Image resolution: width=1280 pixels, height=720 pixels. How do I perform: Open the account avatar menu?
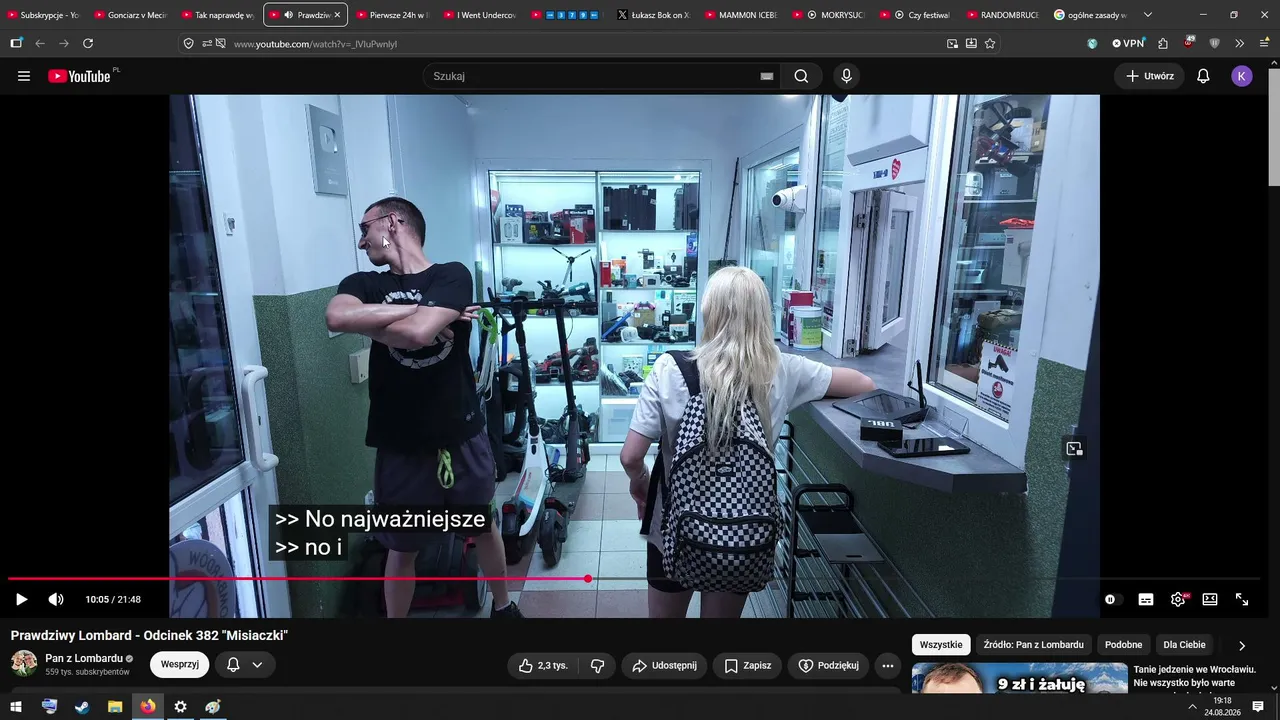coord(1242,76)
